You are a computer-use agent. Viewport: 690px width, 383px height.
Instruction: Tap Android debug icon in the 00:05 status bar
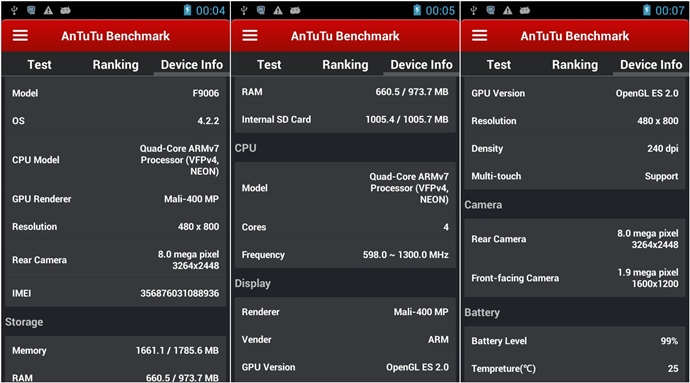tap(295, 10)
